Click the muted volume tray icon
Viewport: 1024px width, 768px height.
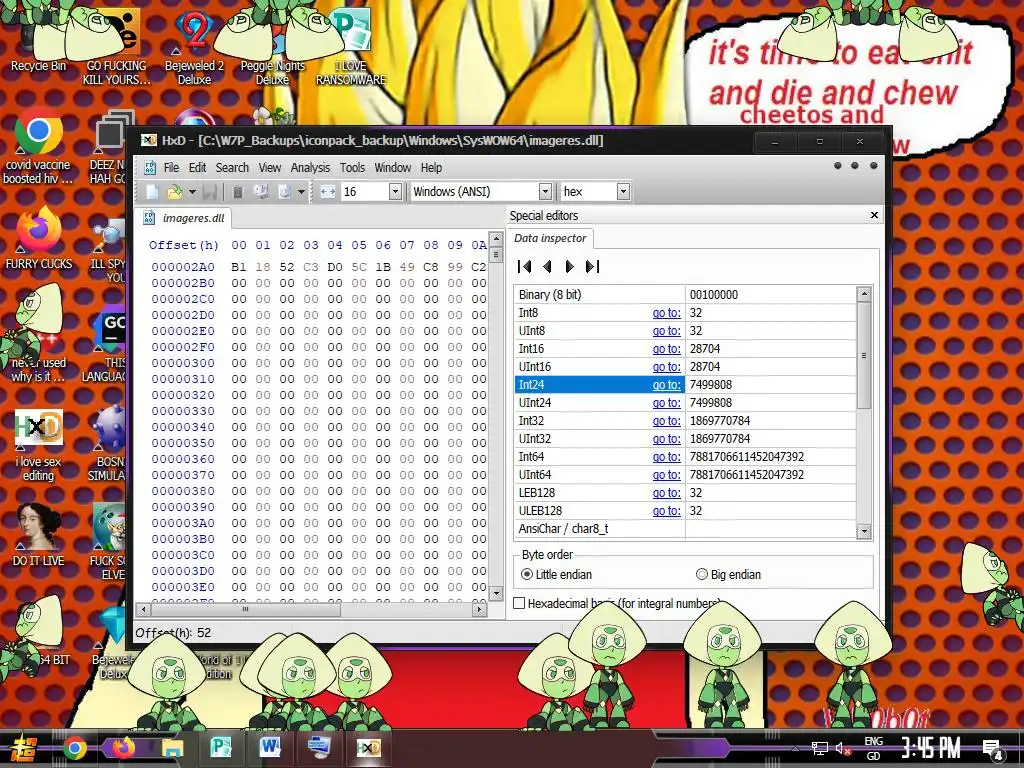coord(844,749)
